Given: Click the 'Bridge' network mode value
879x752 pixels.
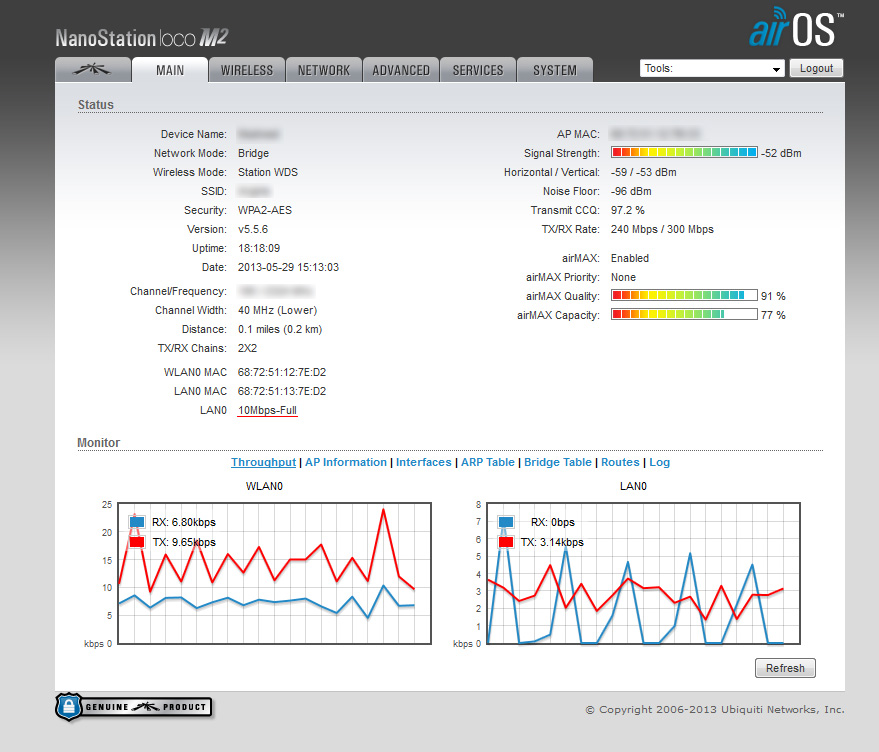Looking at the screenshot, I should pos(253,153).
